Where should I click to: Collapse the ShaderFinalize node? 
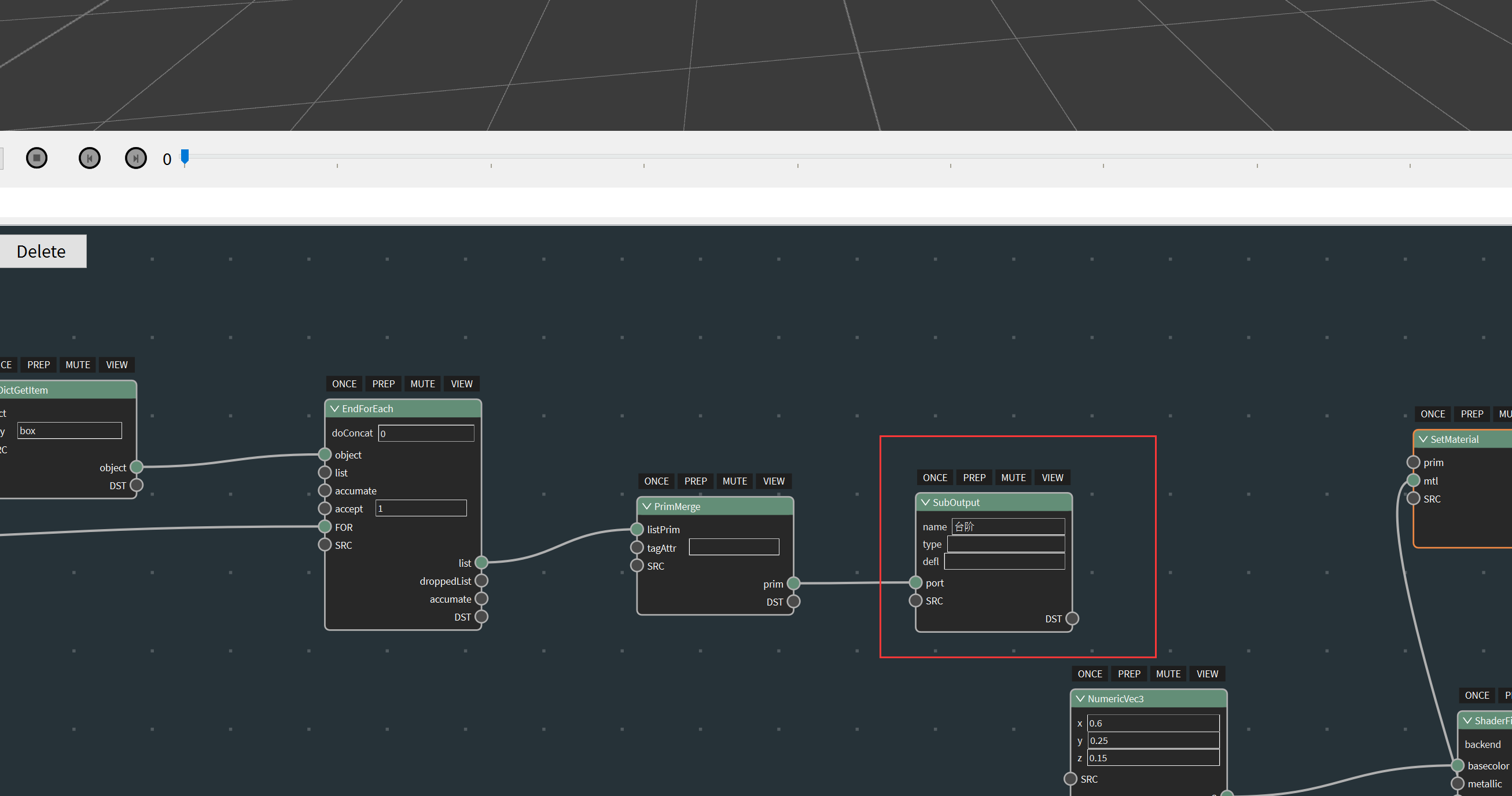coord(1467,720)
